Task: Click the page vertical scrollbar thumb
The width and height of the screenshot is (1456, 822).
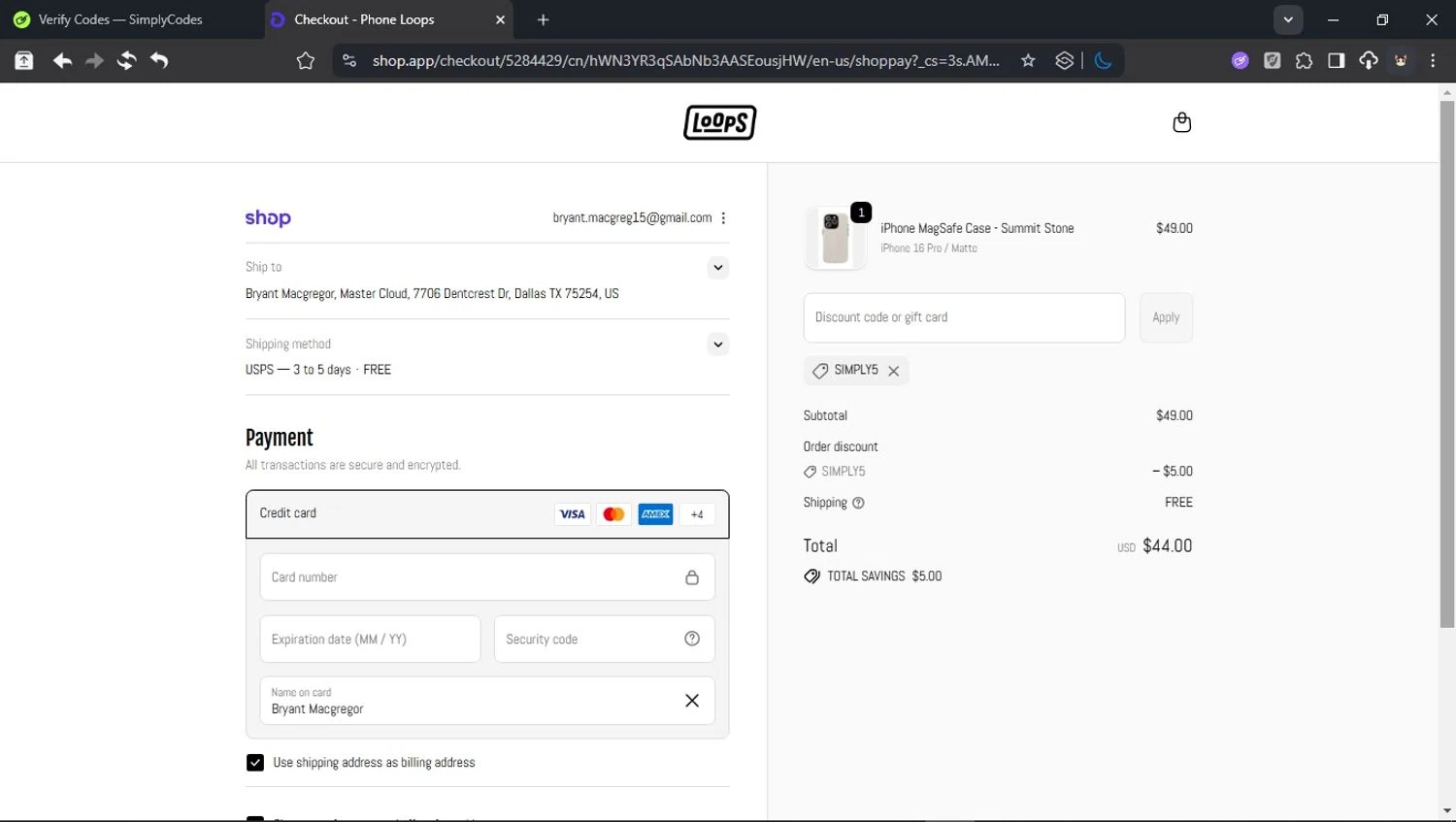Action: click(x=1447, y=364)
